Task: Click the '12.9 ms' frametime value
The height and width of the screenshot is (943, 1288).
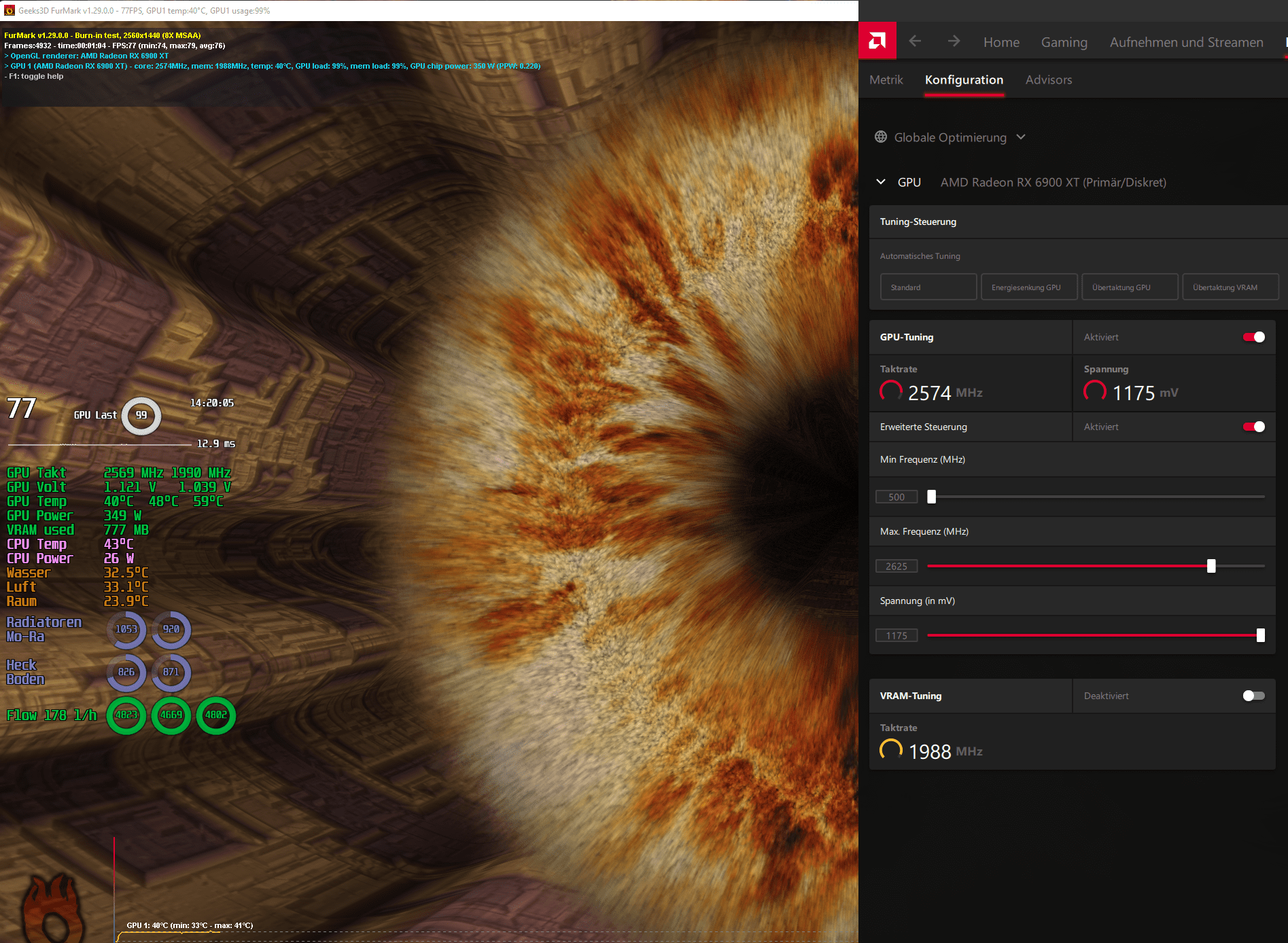Action: [x=215, y=444]
